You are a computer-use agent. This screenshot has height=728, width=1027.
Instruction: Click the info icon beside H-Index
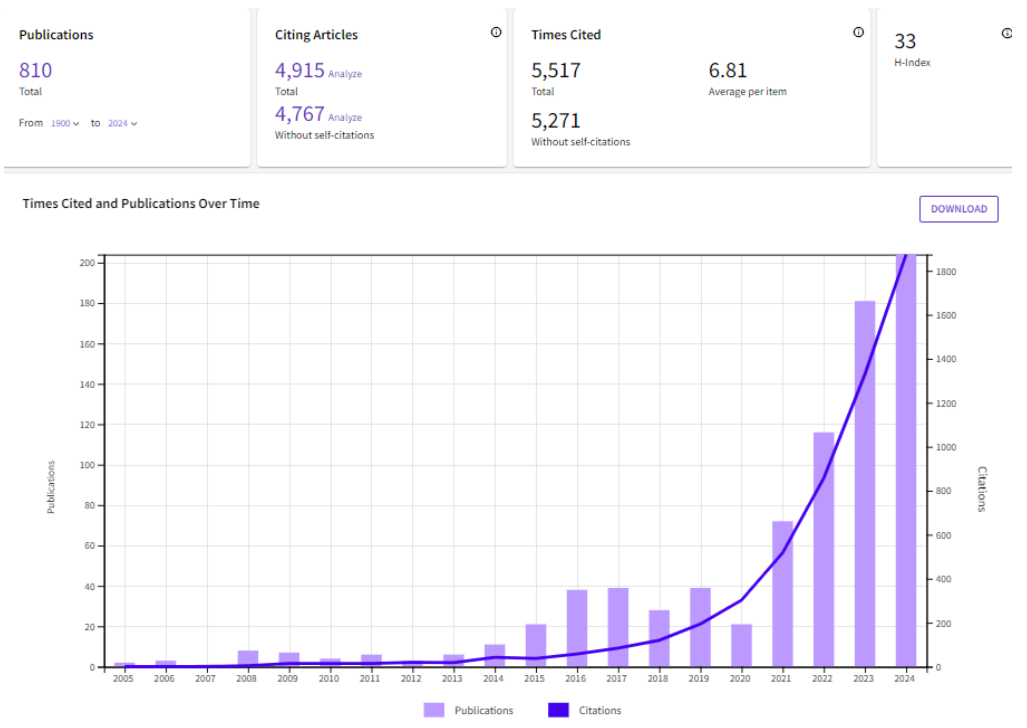(1006, 33)
